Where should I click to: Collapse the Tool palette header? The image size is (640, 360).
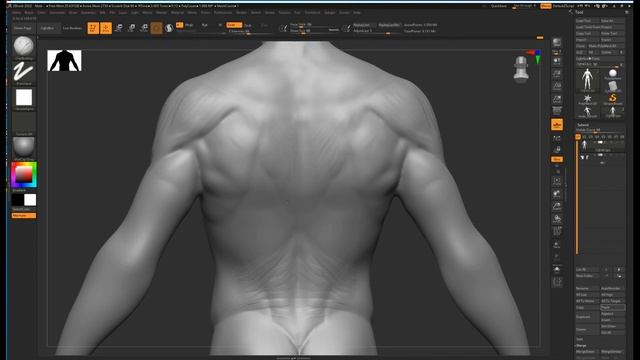(x=579, y=12)
